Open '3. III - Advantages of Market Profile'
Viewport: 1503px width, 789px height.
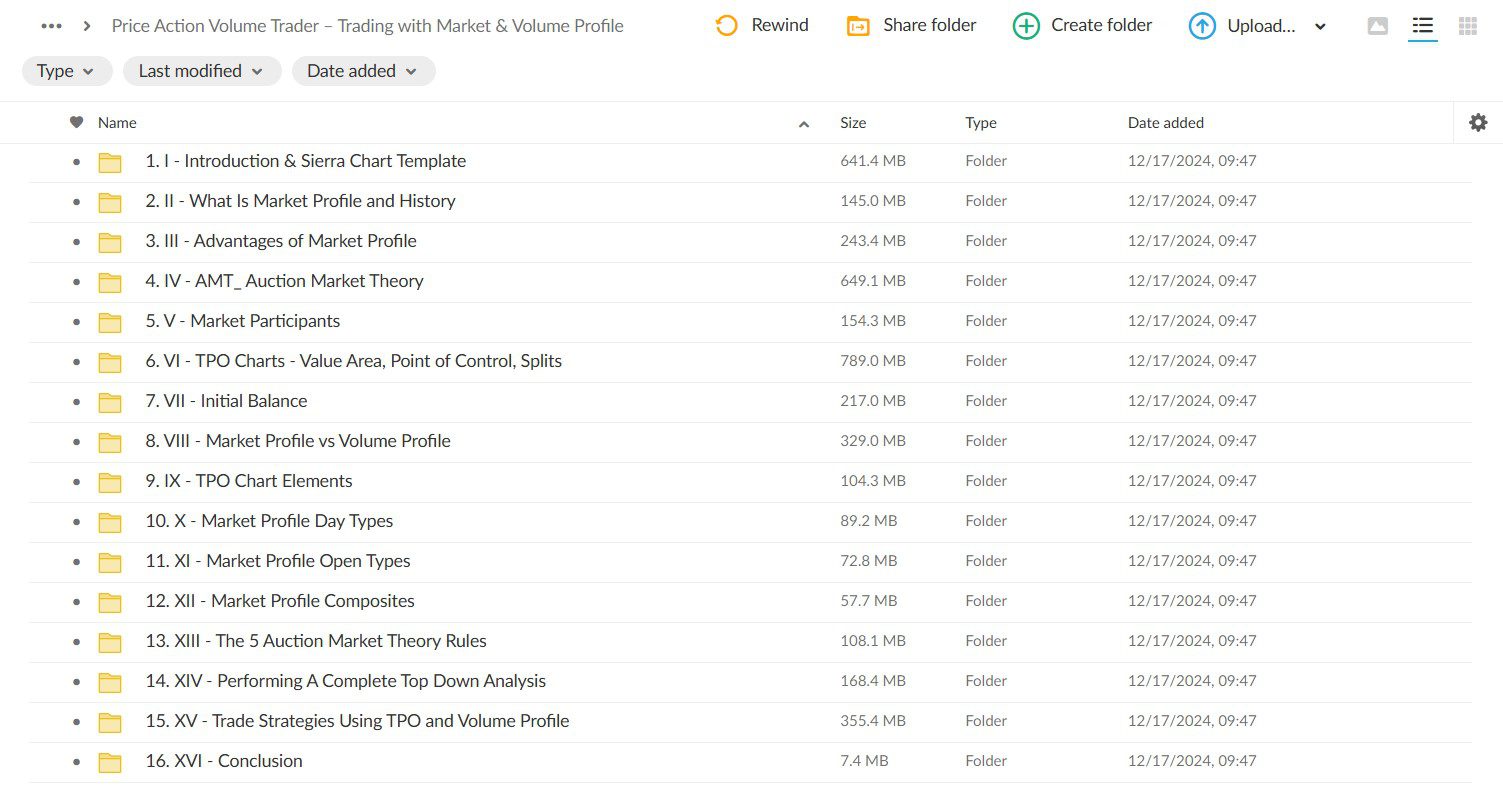tap(281, 241)
